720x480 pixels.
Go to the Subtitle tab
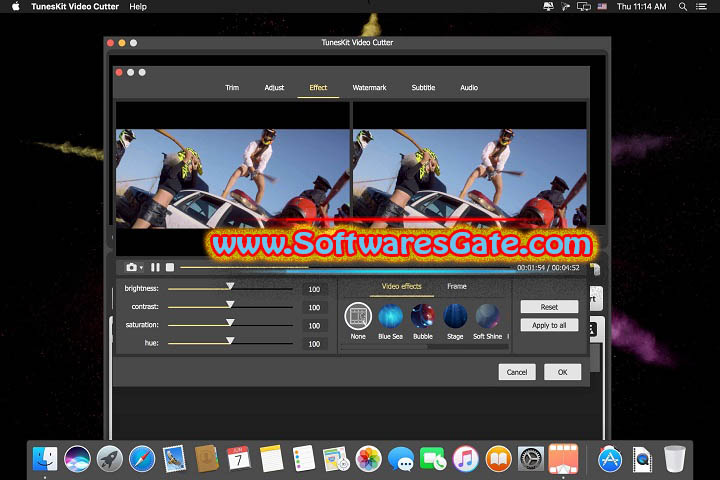(423, 87)
